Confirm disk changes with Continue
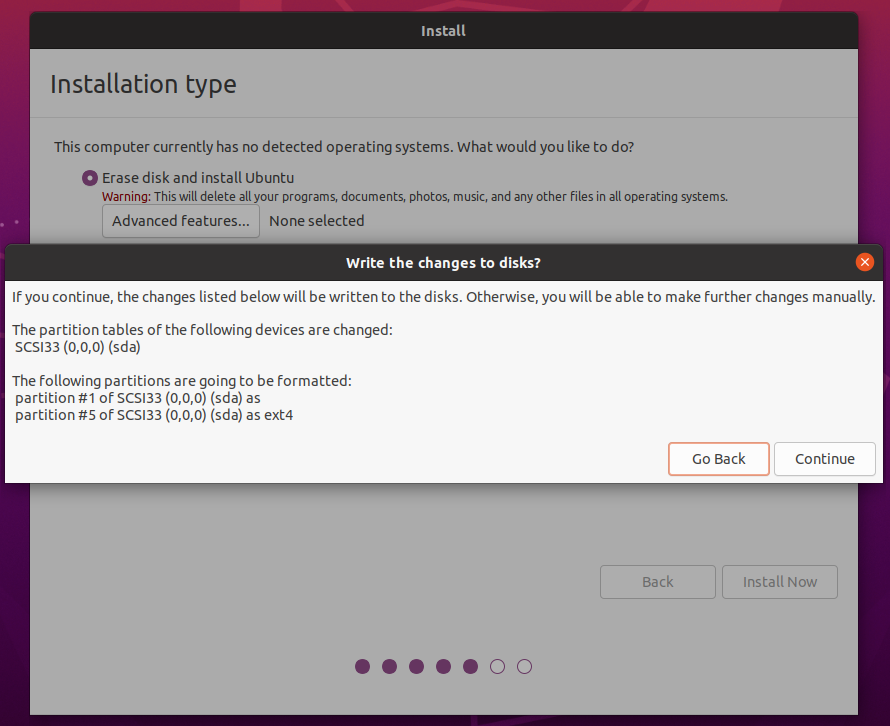Screen dimensions: 890x726 [824, 459]
